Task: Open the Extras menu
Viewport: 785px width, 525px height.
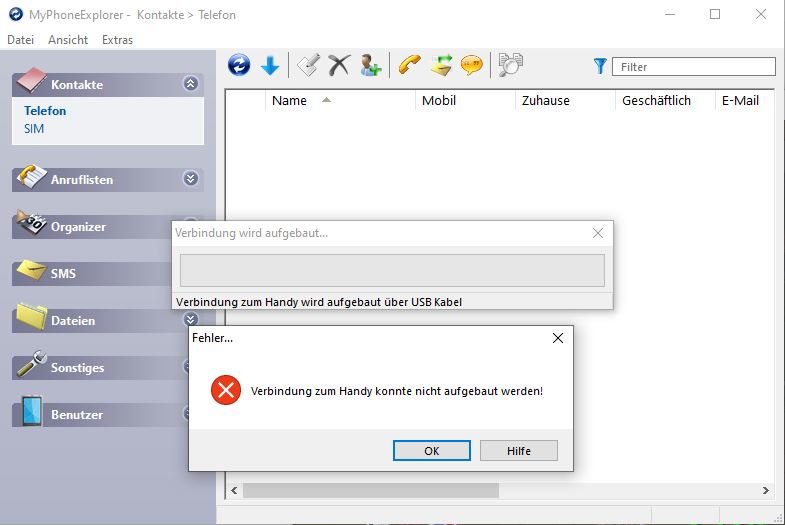Action: [117, 40]
